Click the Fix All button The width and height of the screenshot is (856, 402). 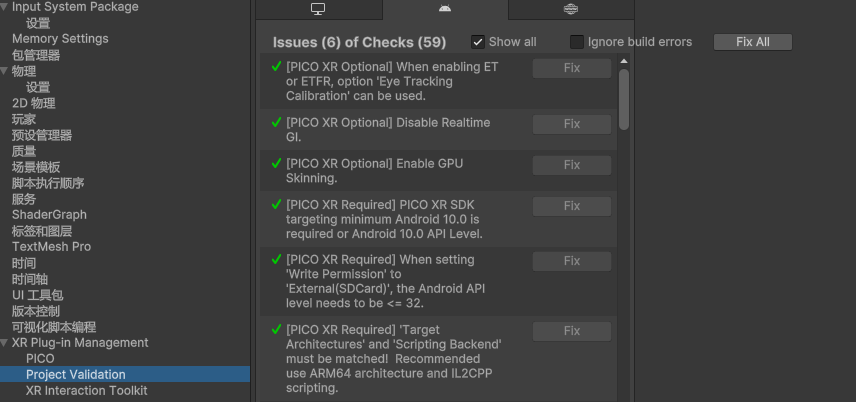(x=753, y=42)
